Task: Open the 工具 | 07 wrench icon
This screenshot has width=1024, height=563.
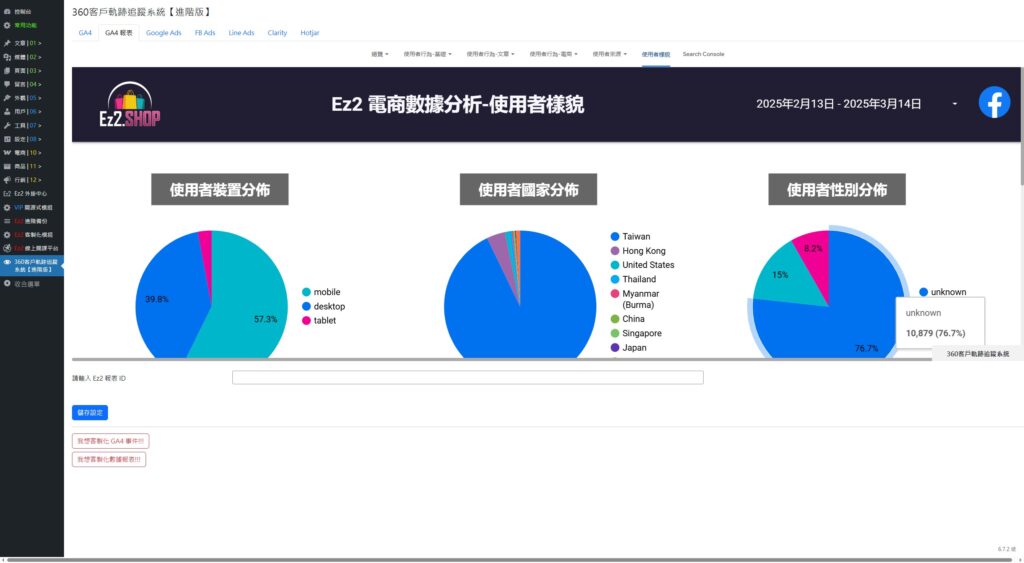Action: click(7, 125)
